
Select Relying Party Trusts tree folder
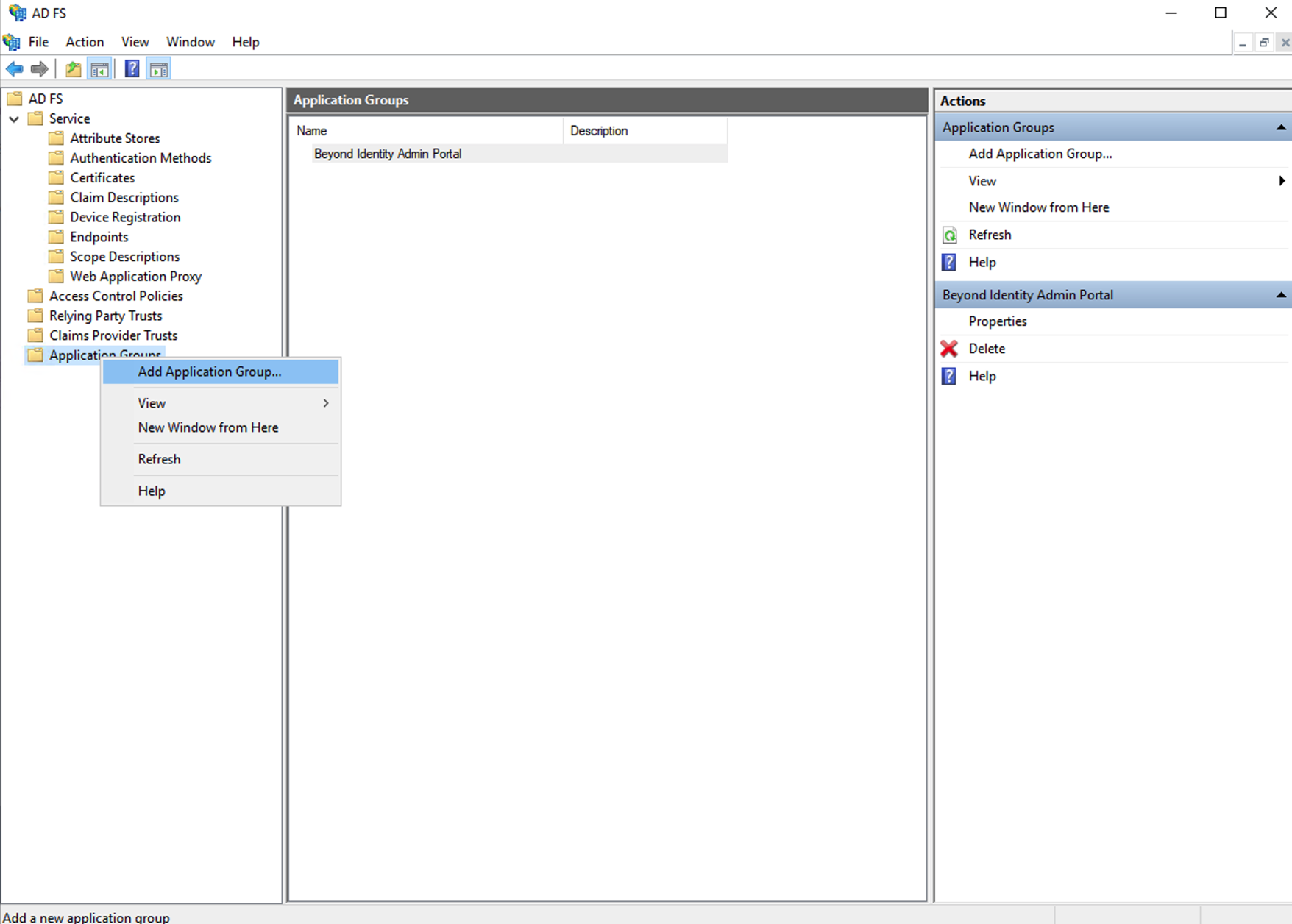[105, 316]
